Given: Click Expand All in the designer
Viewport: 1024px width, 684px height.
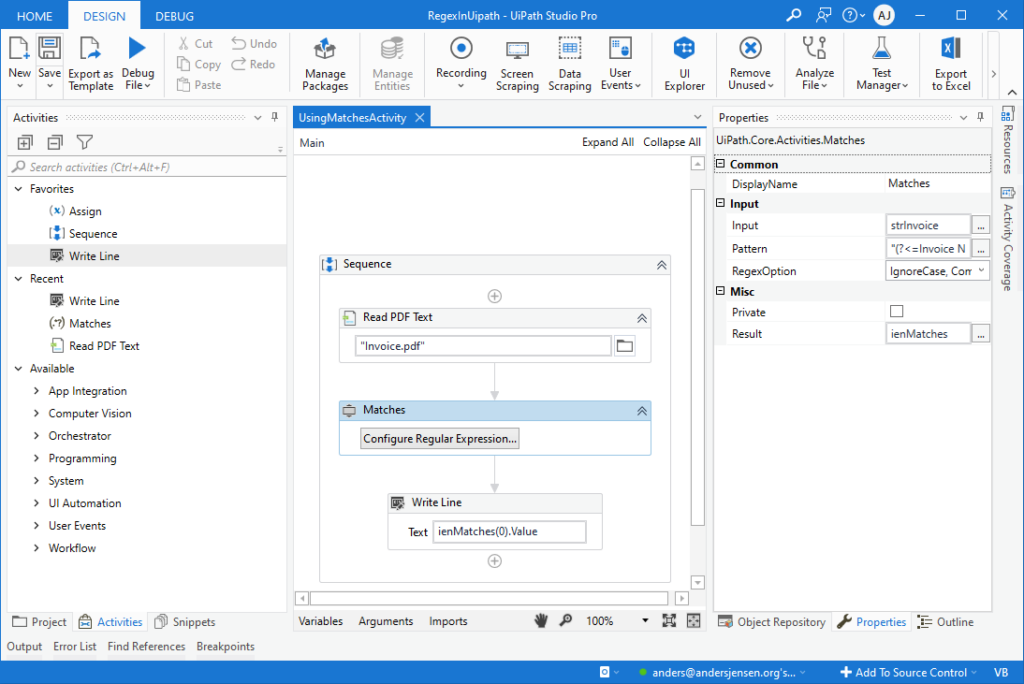Looking at the screenshot, I should pos(607,142).
